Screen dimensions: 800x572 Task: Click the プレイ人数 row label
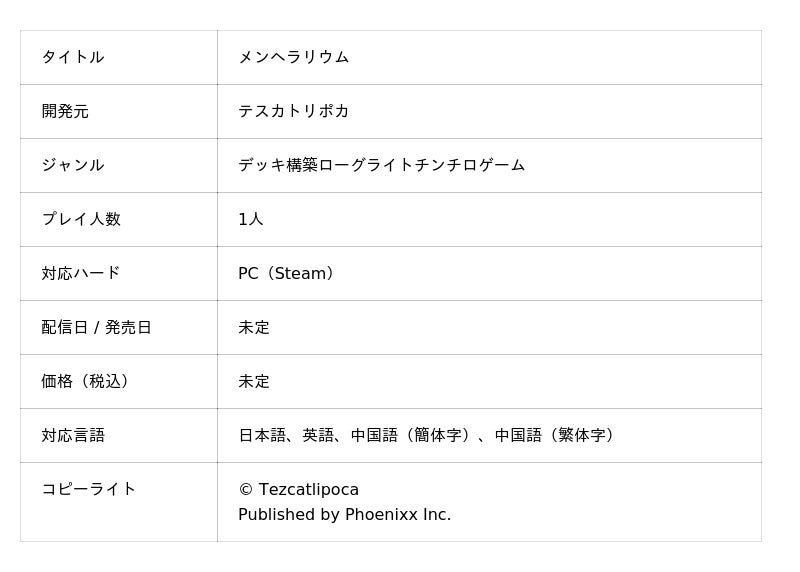click(81, 219)
